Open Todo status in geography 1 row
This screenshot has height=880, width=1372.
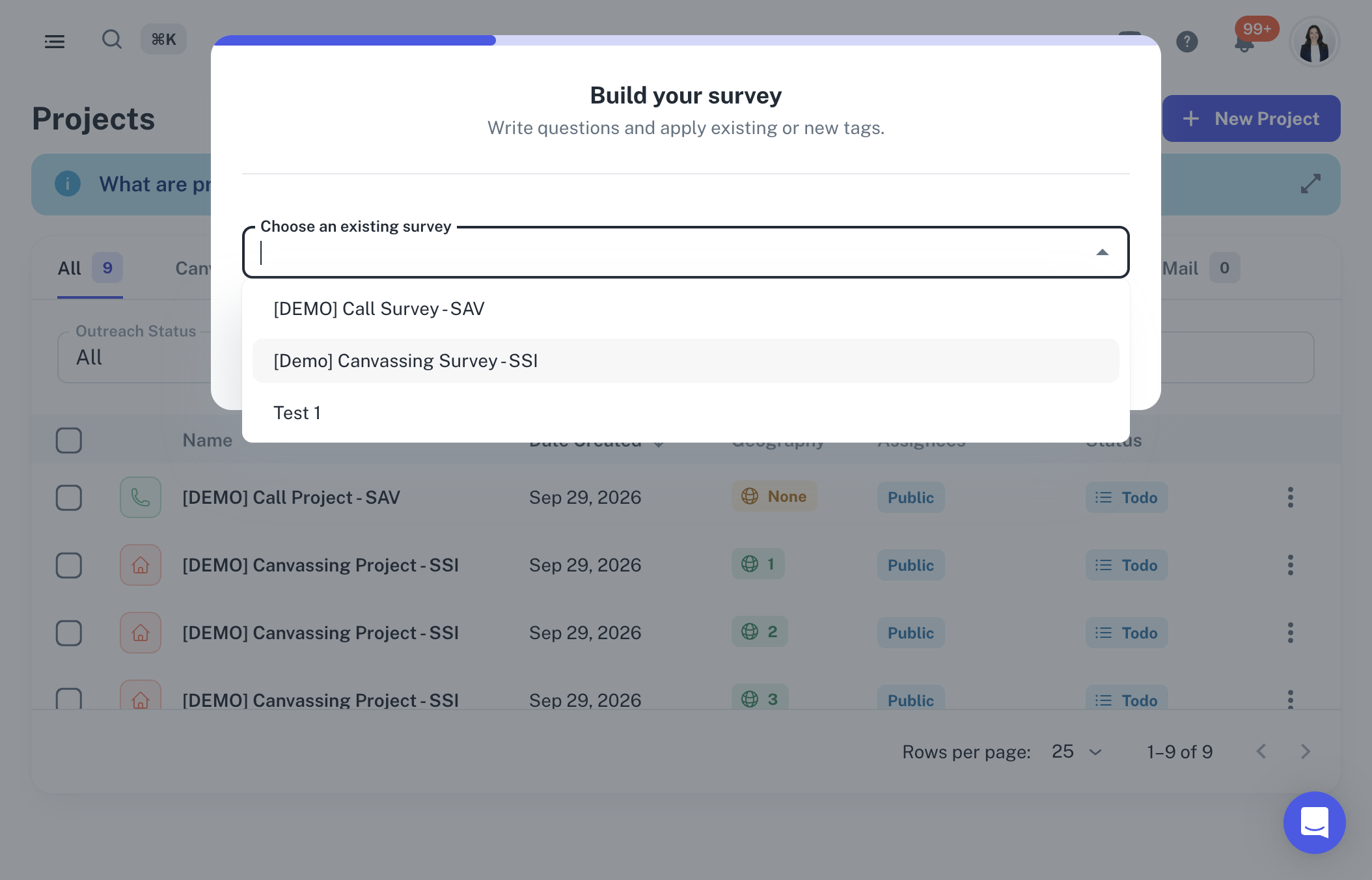click(1127, 565)
